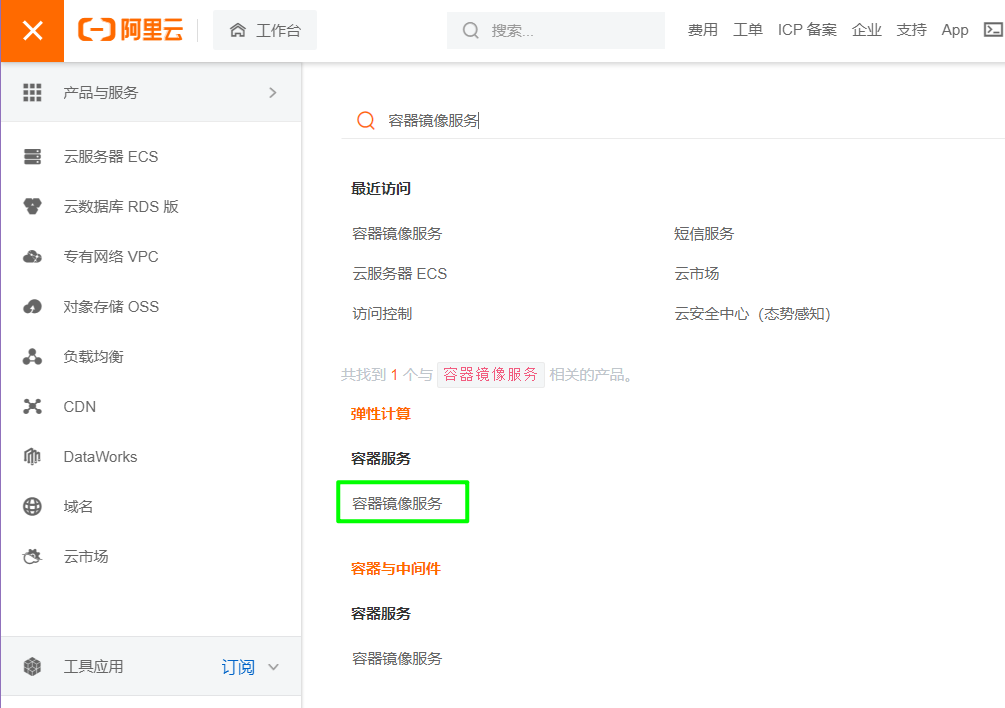The height and width of the screenshot is (708, 1005).
Task: Open the 企业 menu
Action: click(x=867, y=30)
